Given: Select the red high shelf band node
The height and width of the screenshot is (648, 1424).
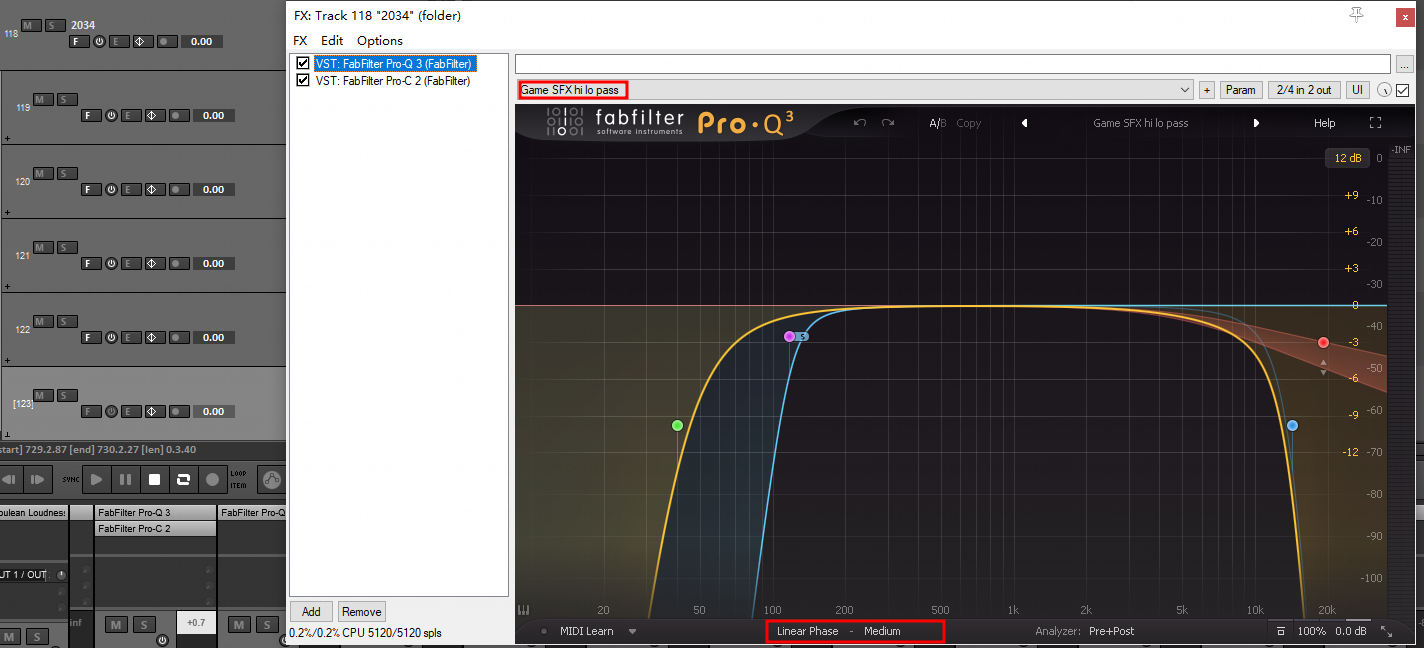Looking at the screenshot, I should 1323,343.
